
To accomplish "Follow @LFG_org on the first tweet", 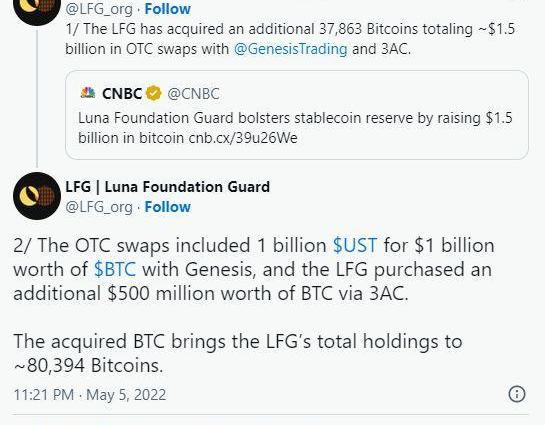I will point(168,9).
